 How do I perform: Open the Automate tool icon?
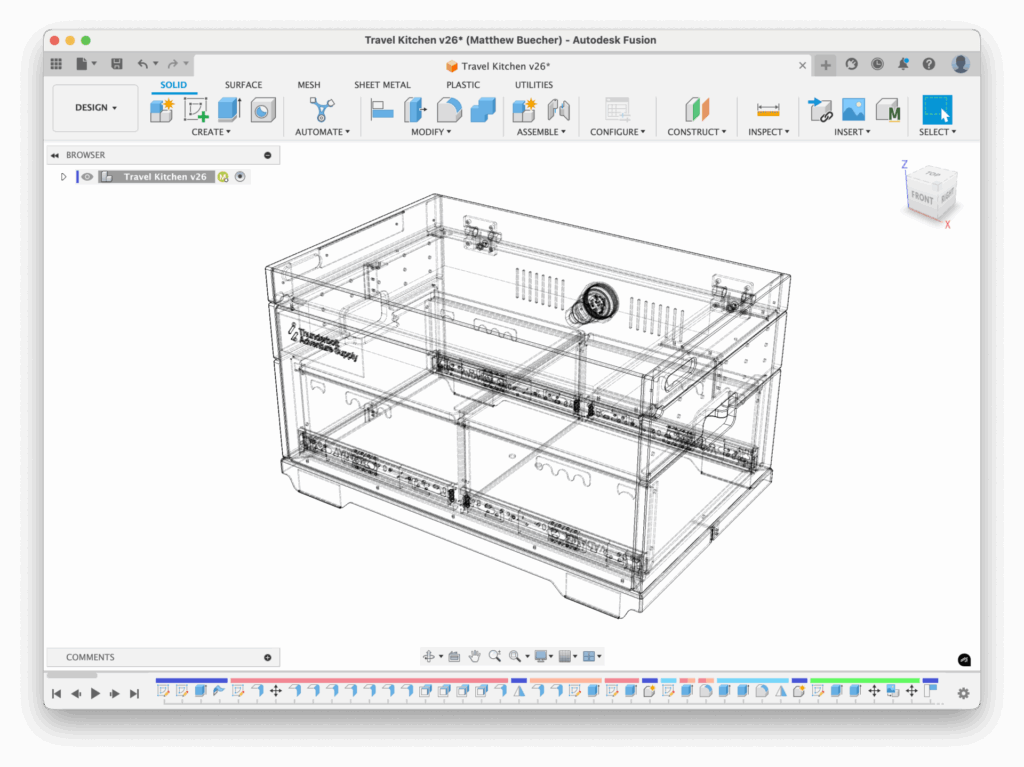pyautogui.click(x=321, y=109)
